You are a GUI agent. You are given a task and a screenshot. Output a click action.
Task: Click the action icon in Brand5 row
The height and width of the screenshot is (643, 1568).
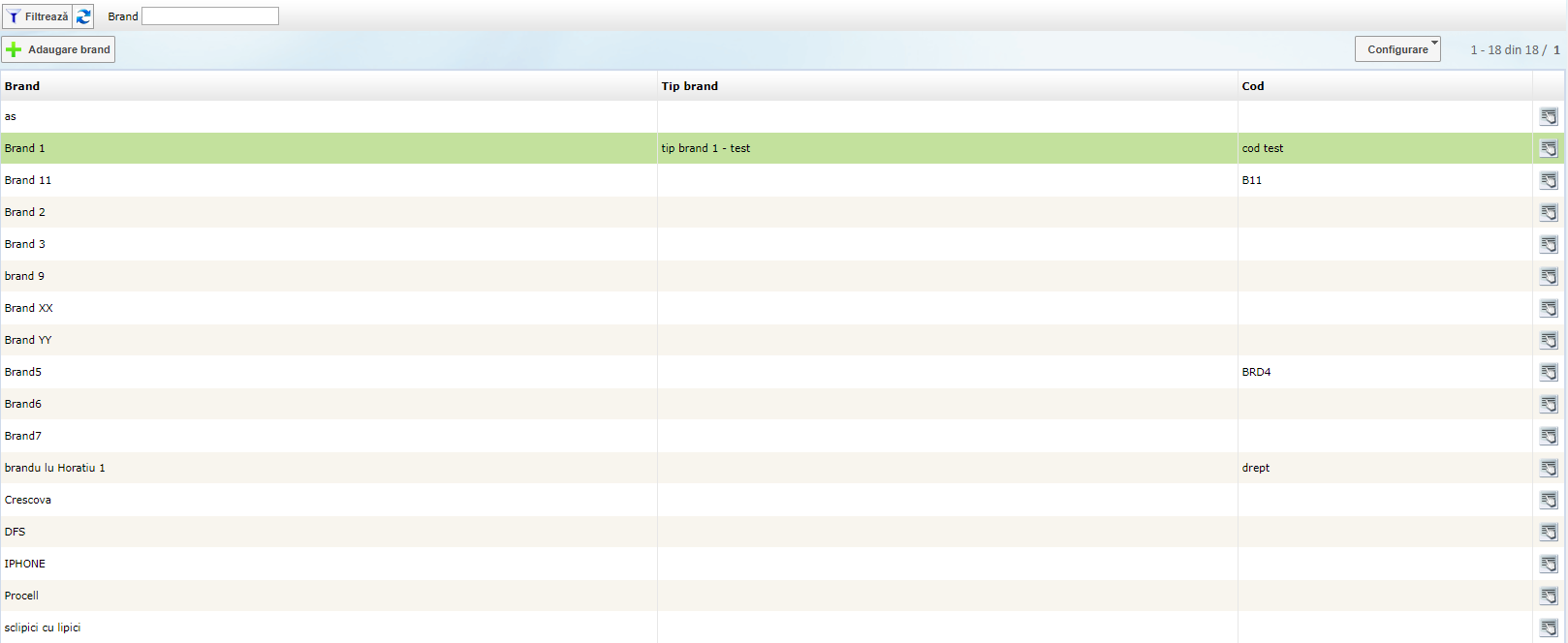[x=1549, y=372]
